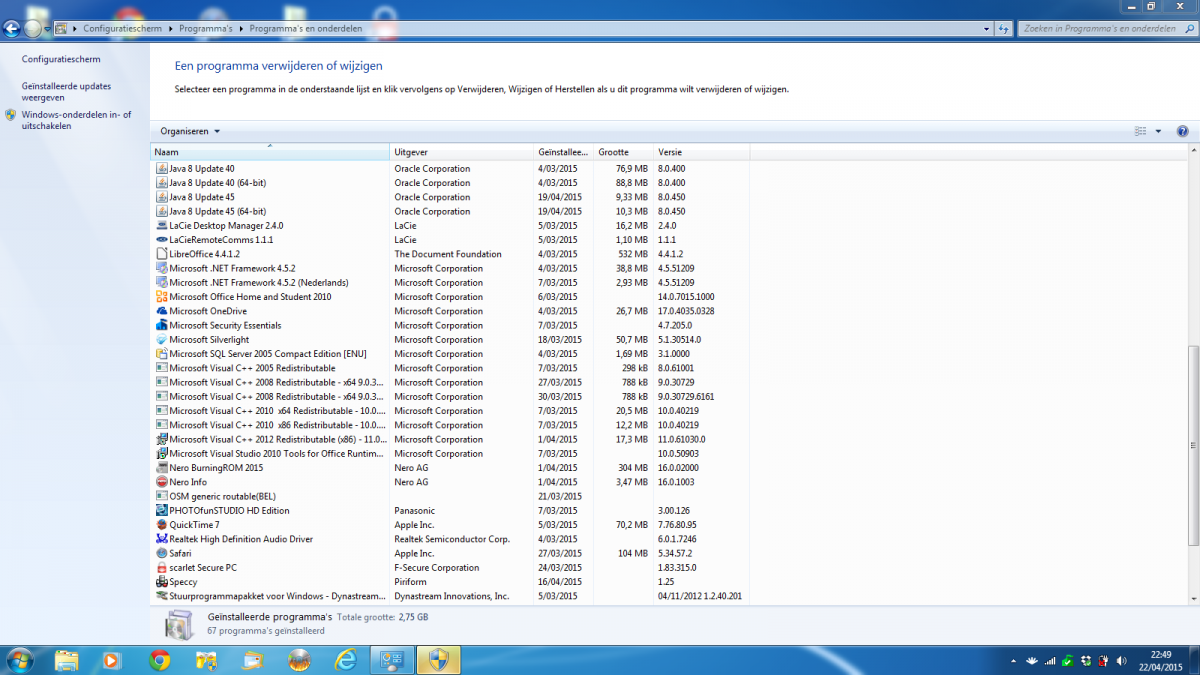Select Java 8 Update 40 icon

(162, 169)
